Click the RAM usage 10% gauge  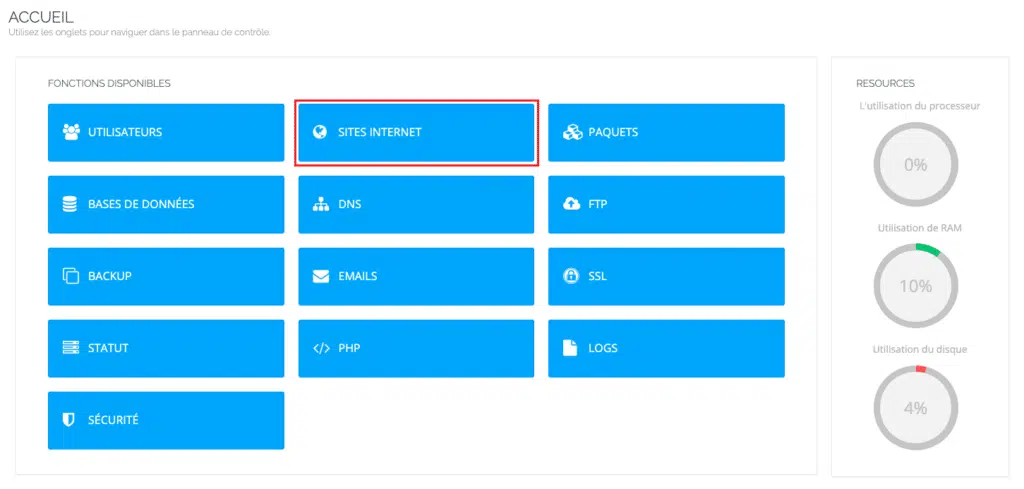pos(916,286)
